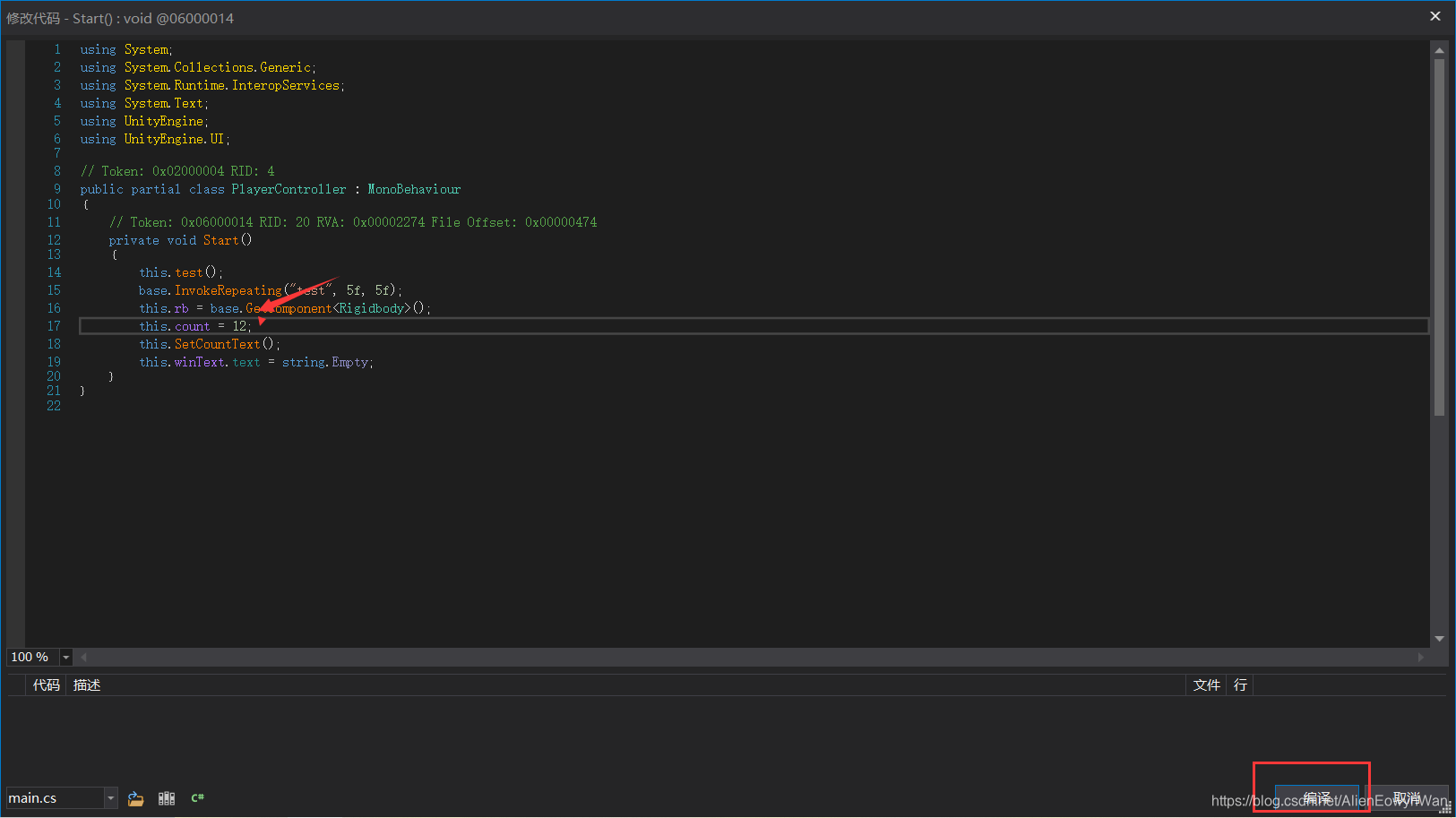The height and width of the screenshot is (818, 1456).
Task: Click the 编译 (Compile) button
Action: click(x=1317, y=797)
